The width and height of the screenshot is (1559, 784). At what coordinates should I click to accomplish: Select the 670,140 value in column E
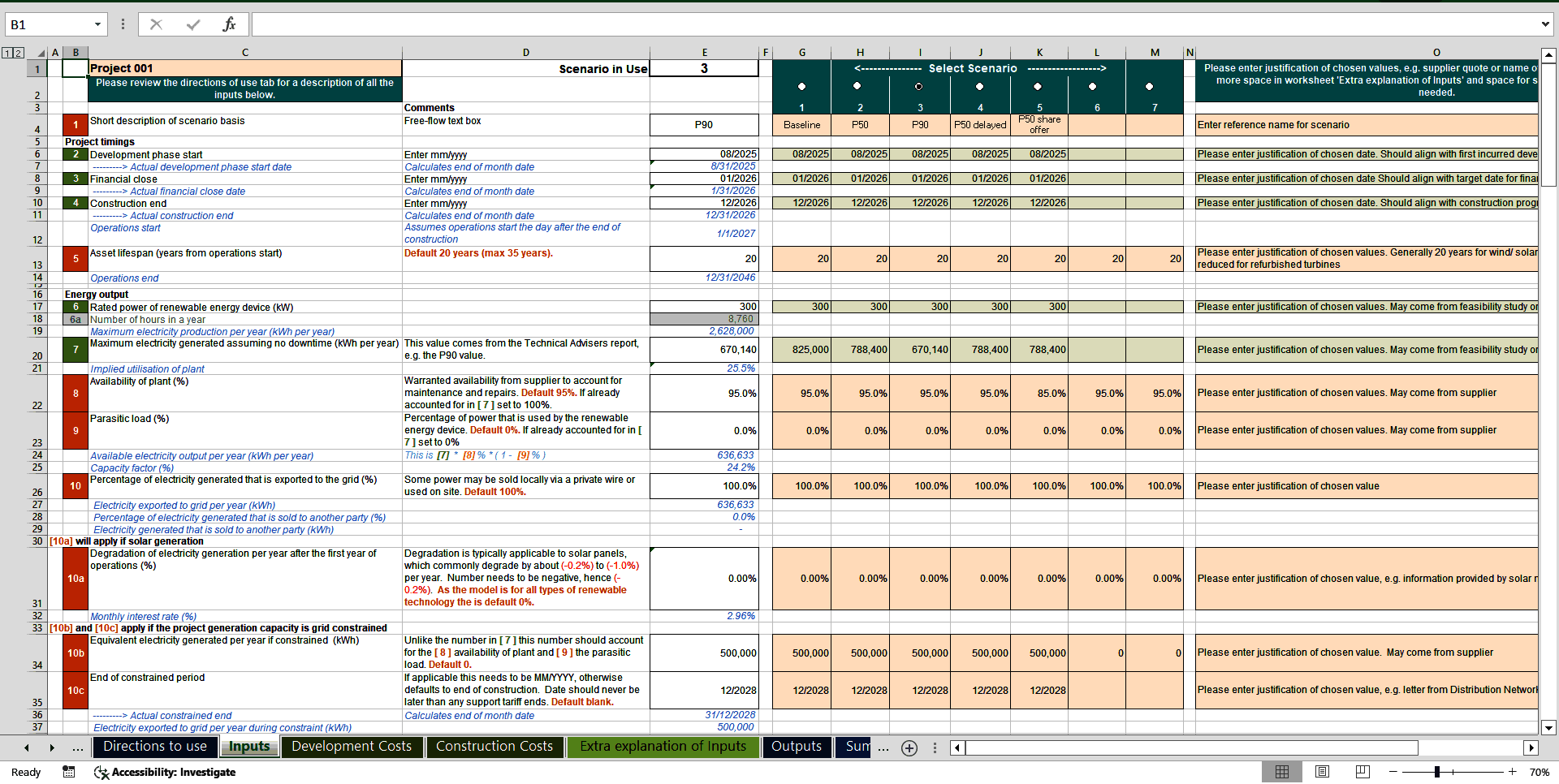704,350
